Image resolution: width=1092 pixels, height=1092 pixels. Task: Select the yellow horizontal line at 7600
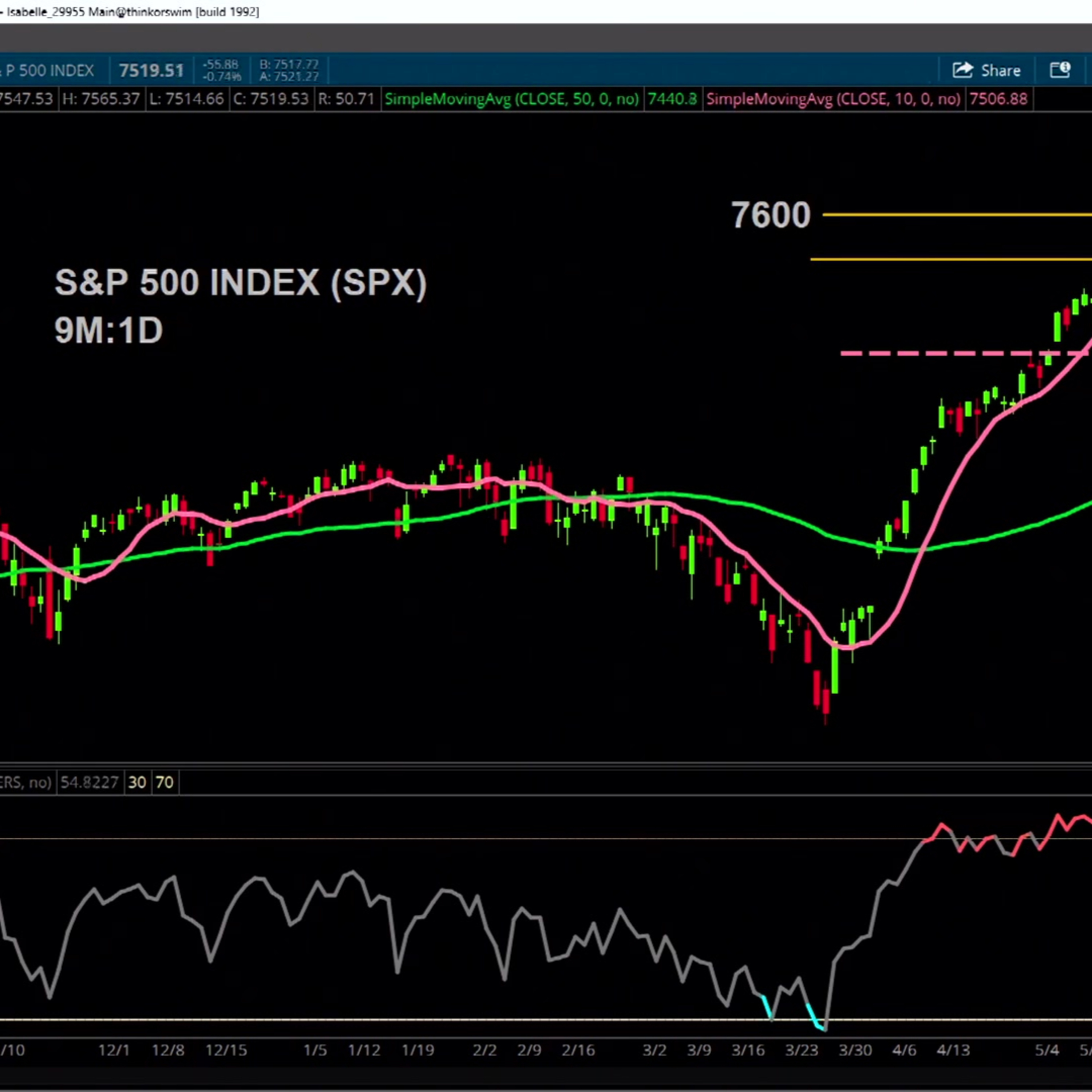[x=957, y=215]
